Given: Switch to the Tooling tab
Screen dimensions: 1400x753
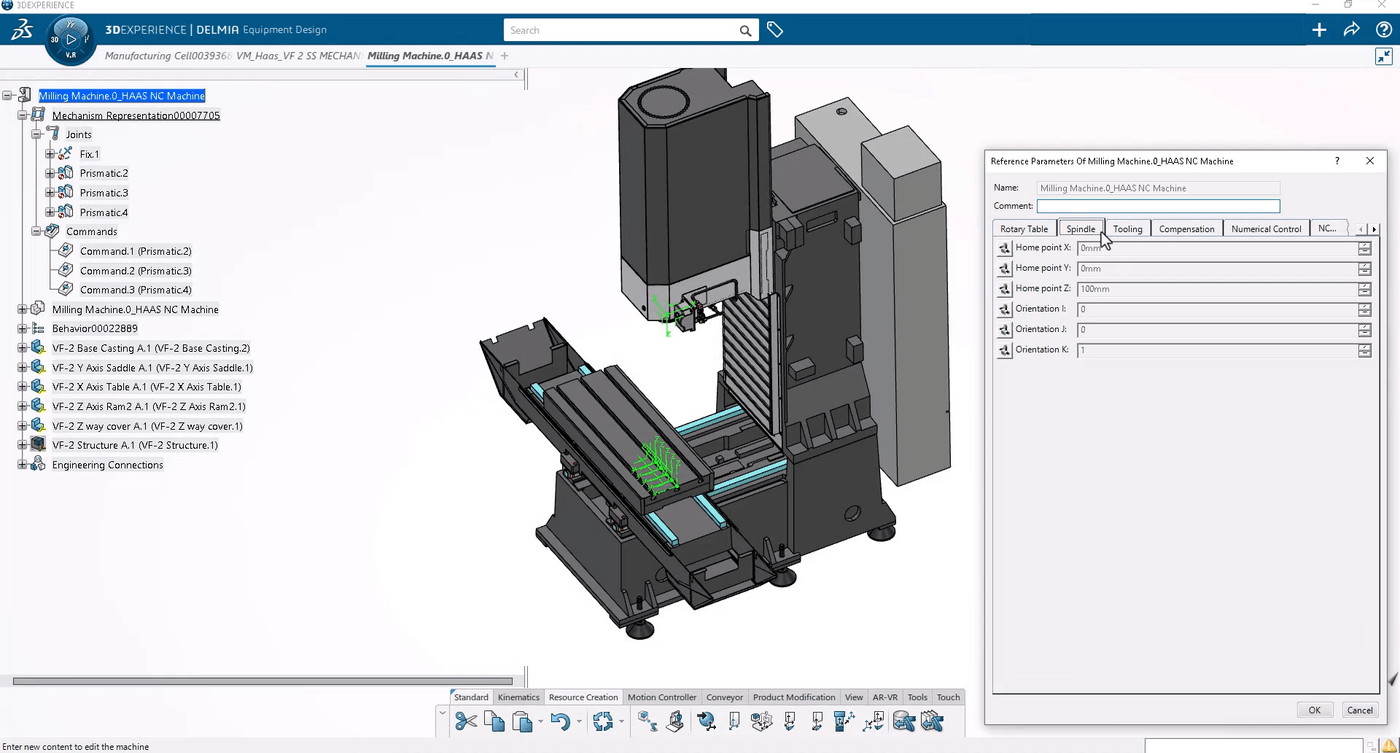Looking at the screenshot, I should pos(1127,229).
